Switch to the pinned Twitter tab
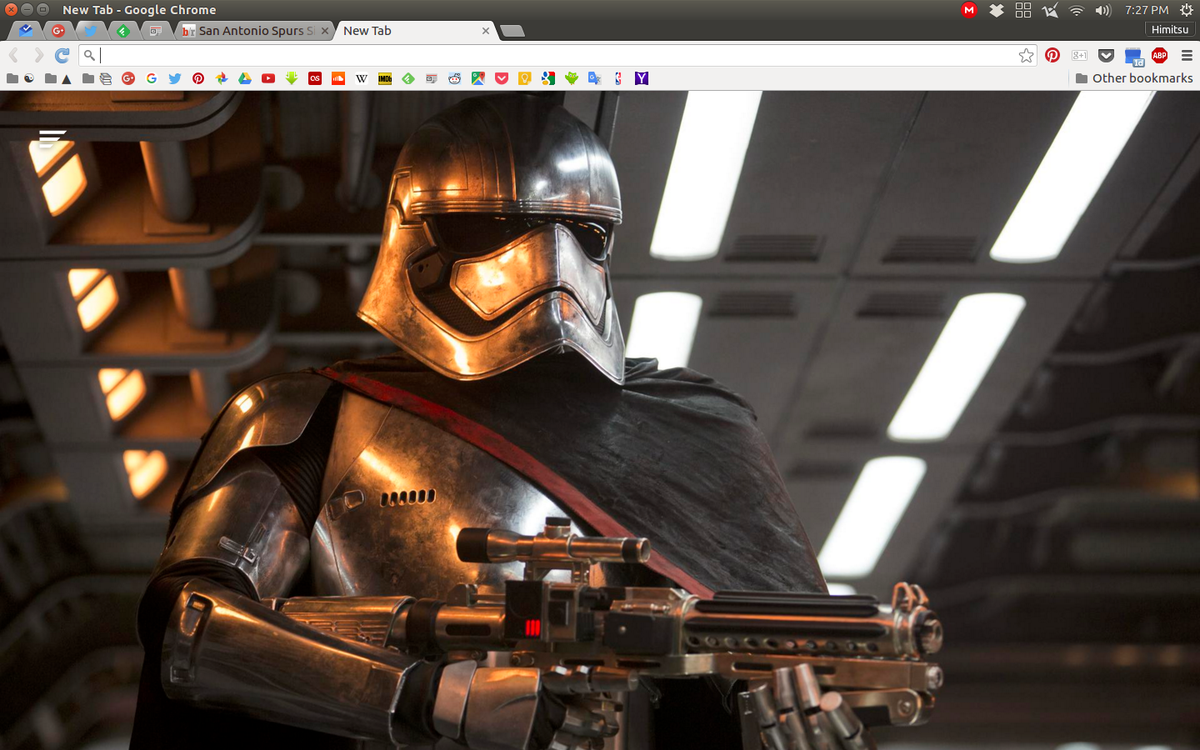Image resolution: width=1200 pixels, height=750 pixels. tap(90, 31)
